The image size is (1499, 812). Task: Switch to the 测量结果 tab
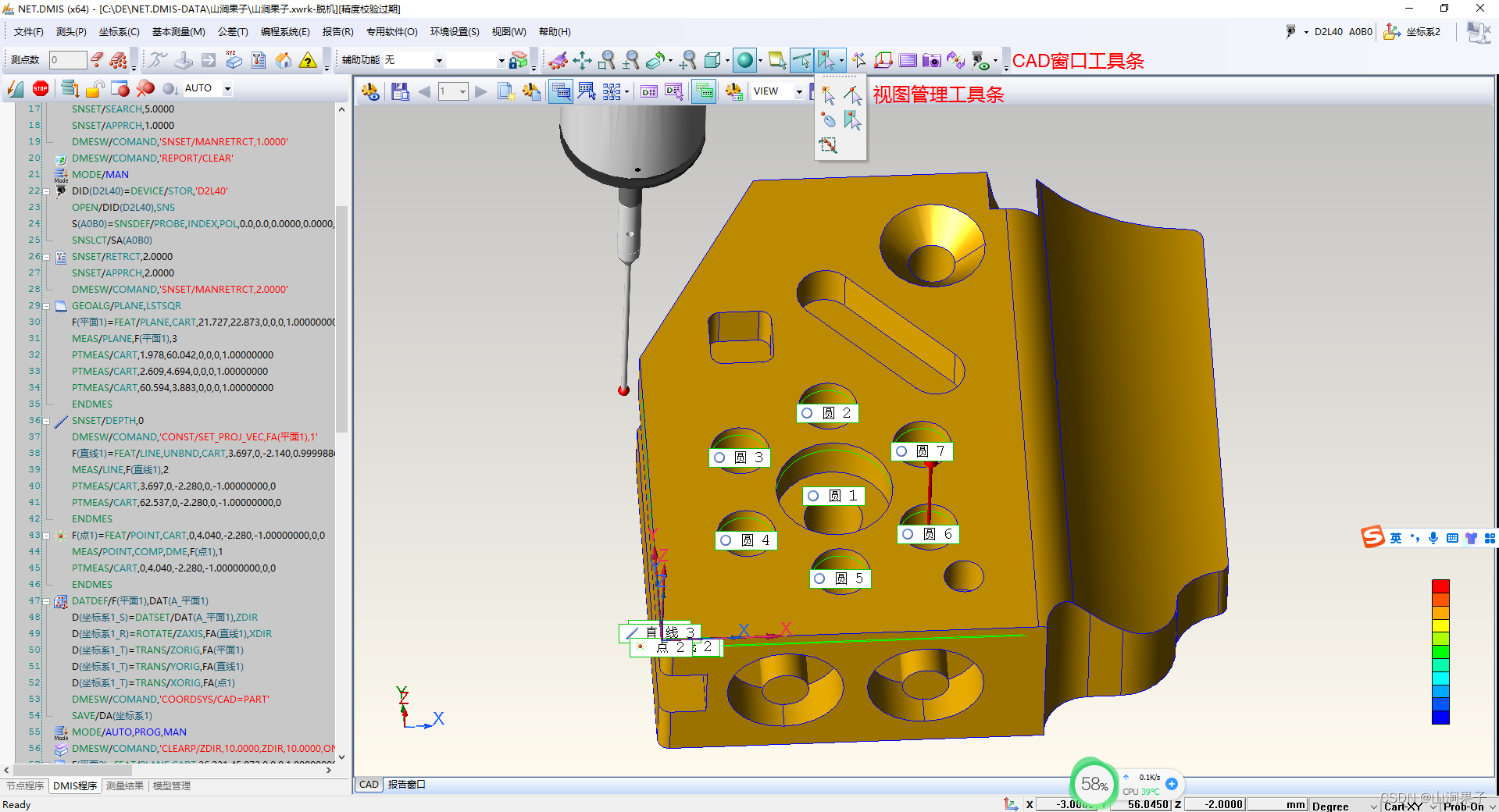[125, 785]
